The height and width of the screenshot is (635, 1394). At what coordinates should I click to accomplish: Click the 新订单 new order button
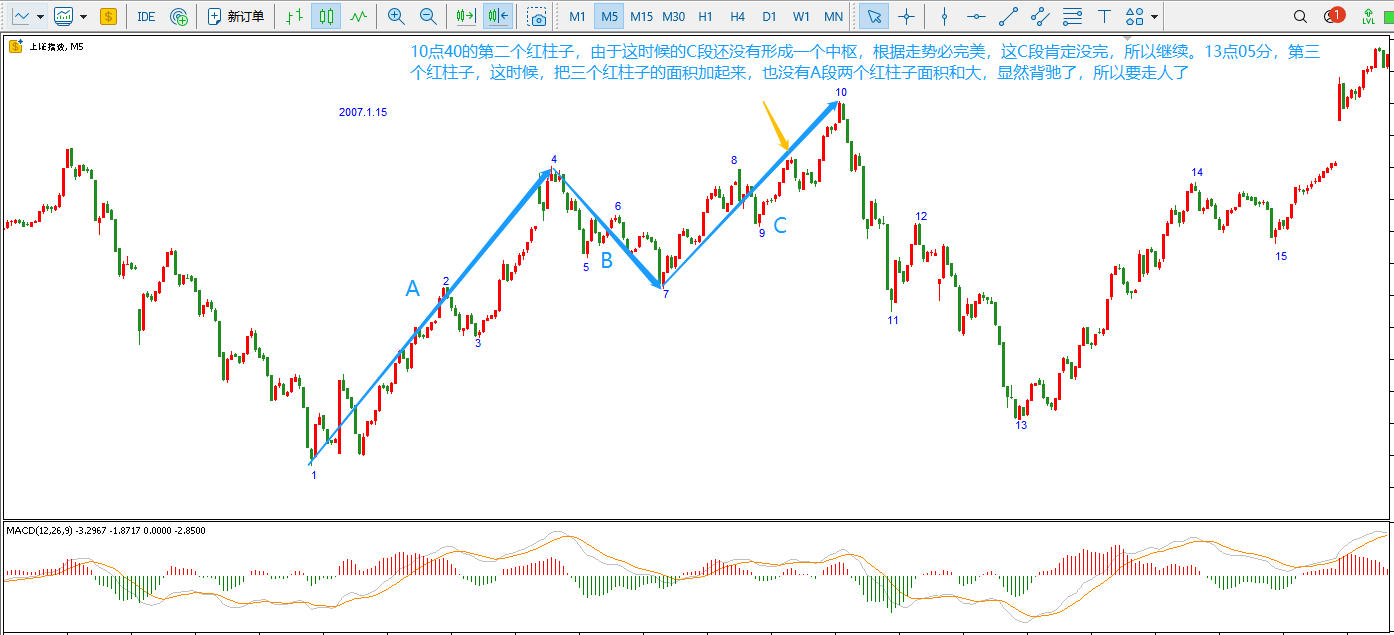[x=236, y=16]
